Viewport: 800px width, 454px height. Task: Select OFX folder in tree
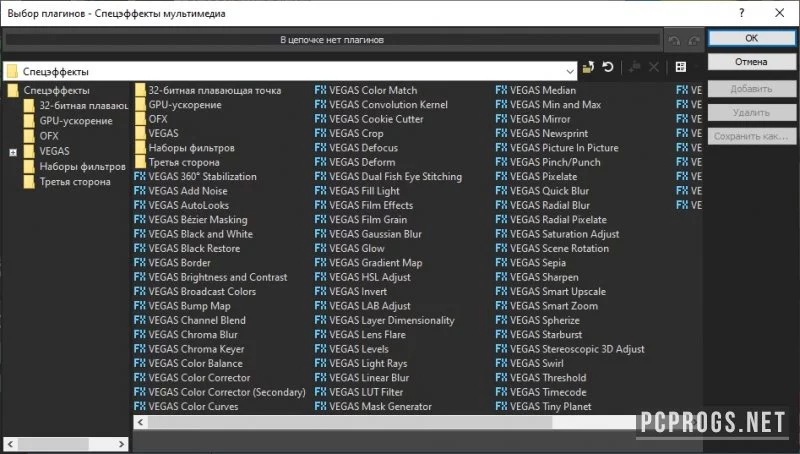41,136
